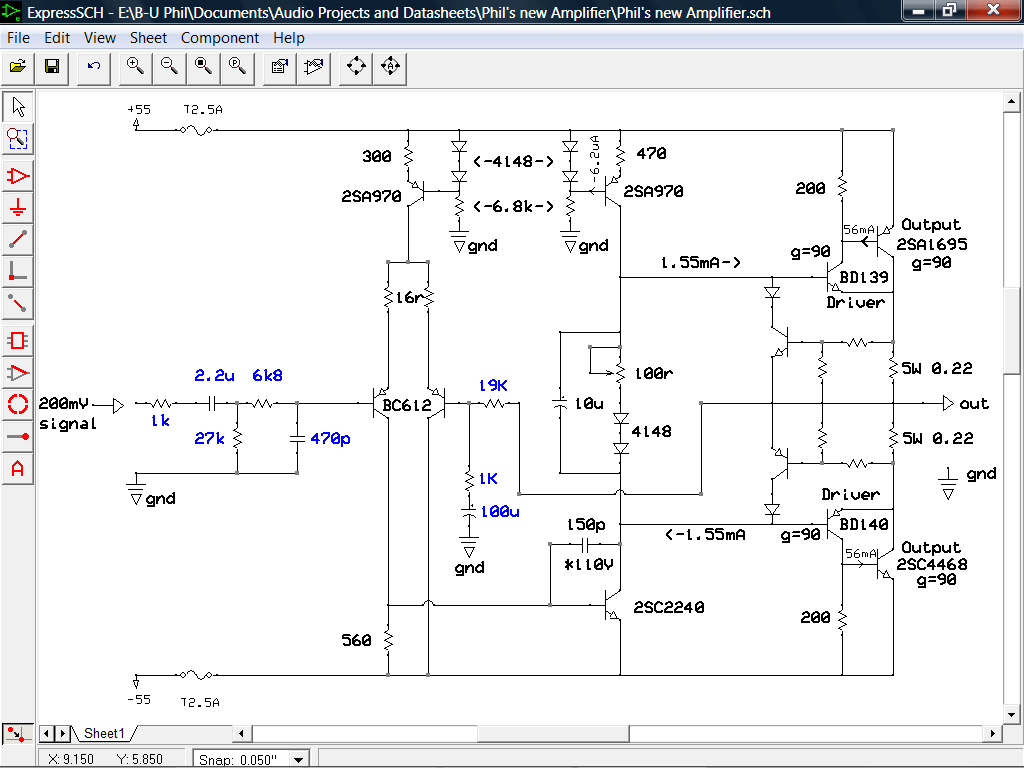Screen dimensions: 1024x768
Task: Open the Sheet menu
Action: [x=148, y=38]
